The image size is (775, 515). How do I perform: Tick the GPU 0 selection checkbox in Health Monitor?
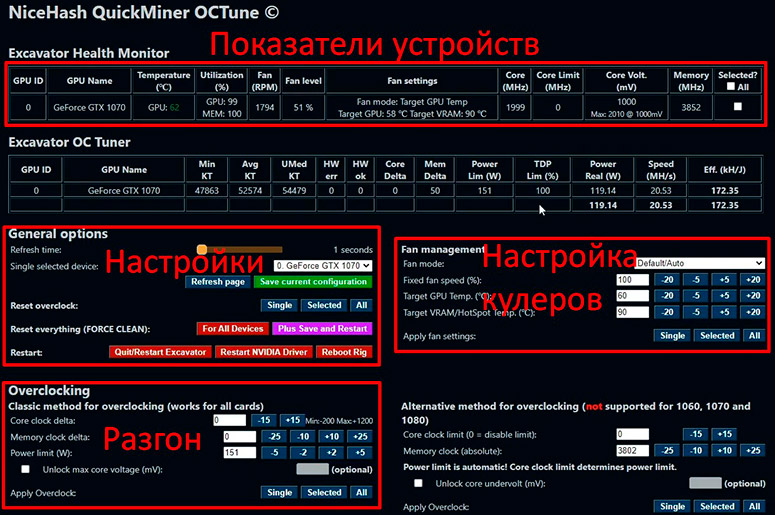(738, 107)
